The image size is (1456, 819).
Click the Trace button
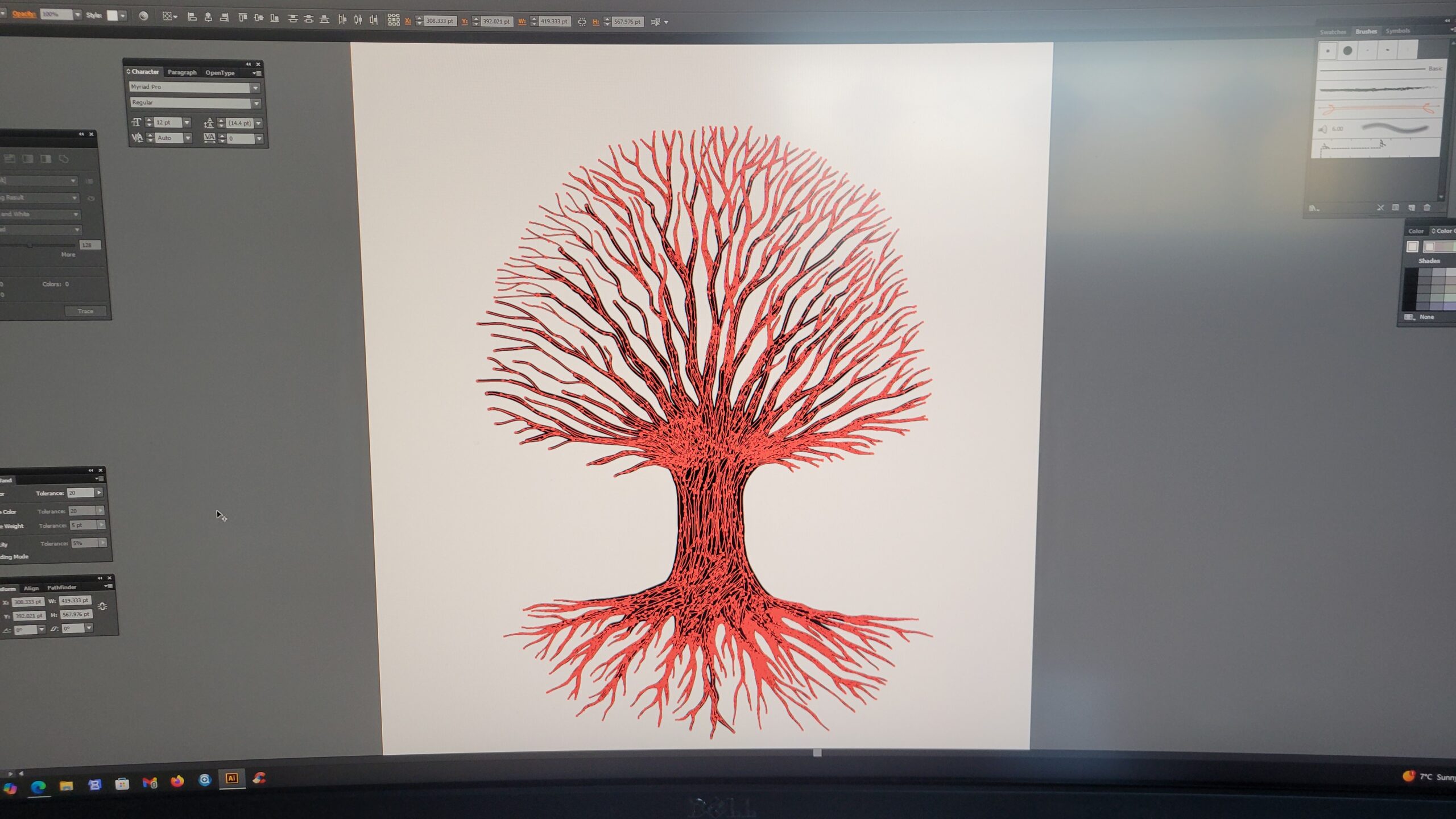point(85,311)
